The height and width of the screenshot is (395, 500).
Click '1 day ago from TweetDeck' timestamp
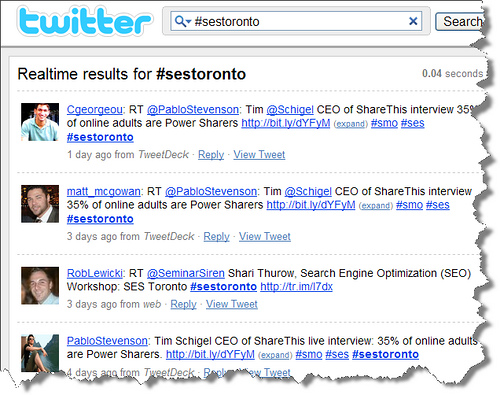[128, 155]
